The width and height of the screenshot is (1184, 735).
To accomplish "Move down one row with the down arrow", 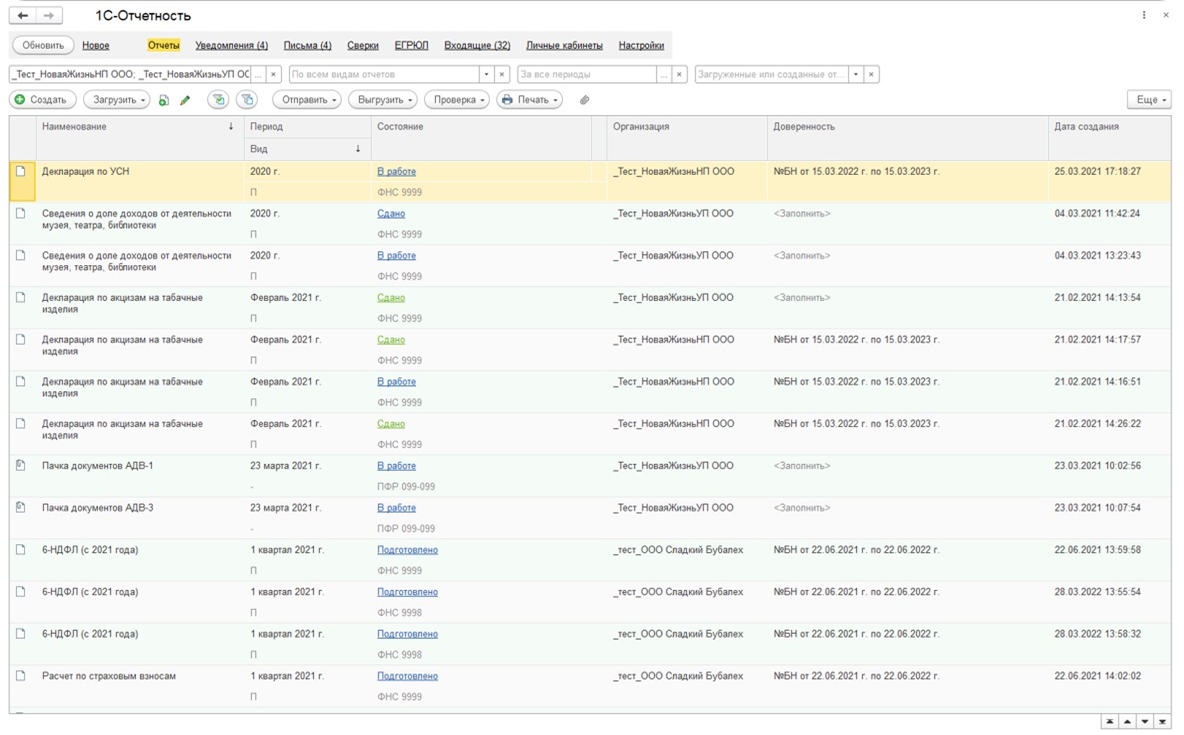I will click(1145, 722).
